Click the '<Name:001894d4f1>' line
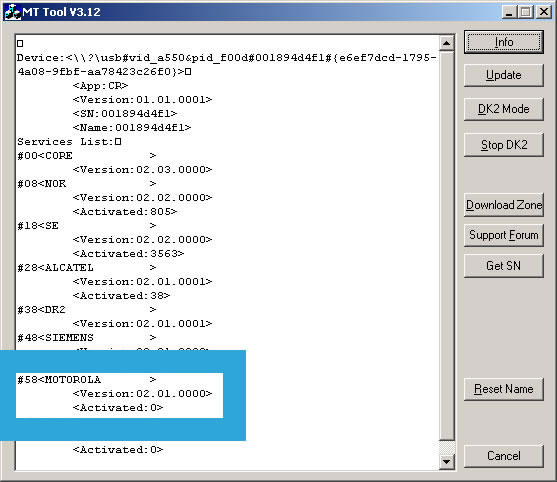Viewport: 557px width, 482px height. tap(132, 128)
